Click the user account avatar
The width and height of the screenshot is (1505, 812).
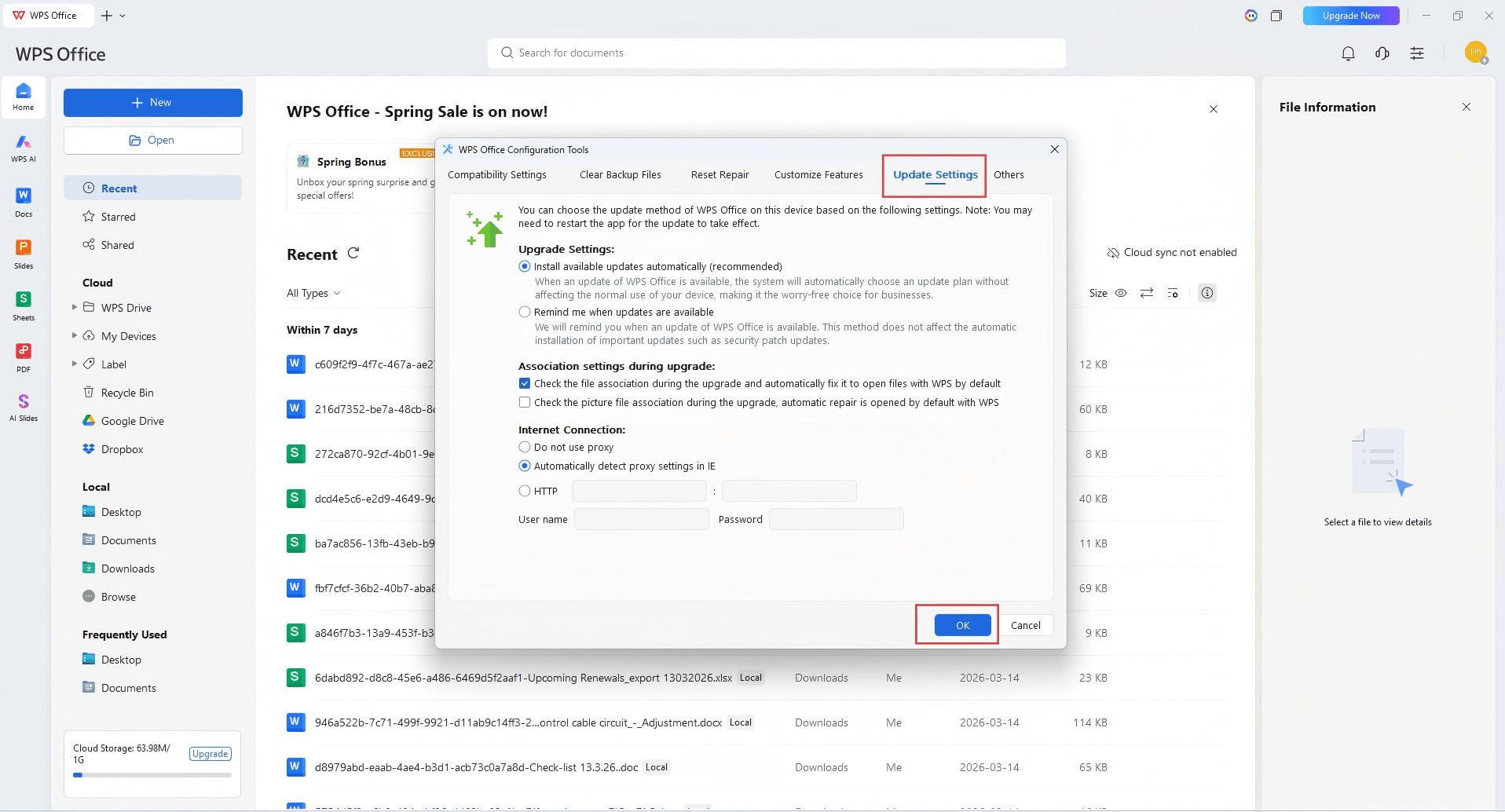[x=1476, y=53]
